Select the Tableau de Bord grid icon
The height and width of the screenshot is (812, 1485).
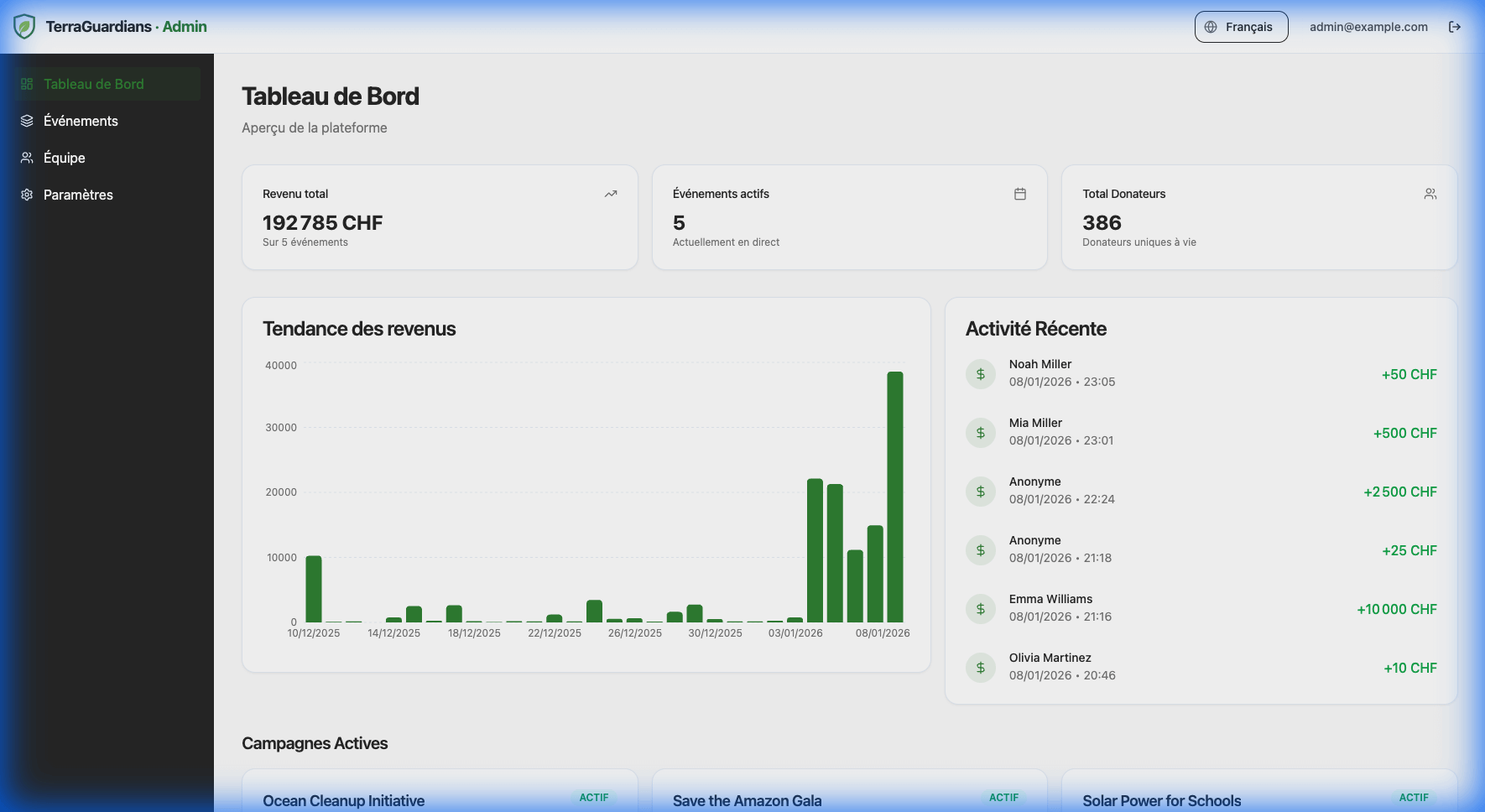(27, 84)
